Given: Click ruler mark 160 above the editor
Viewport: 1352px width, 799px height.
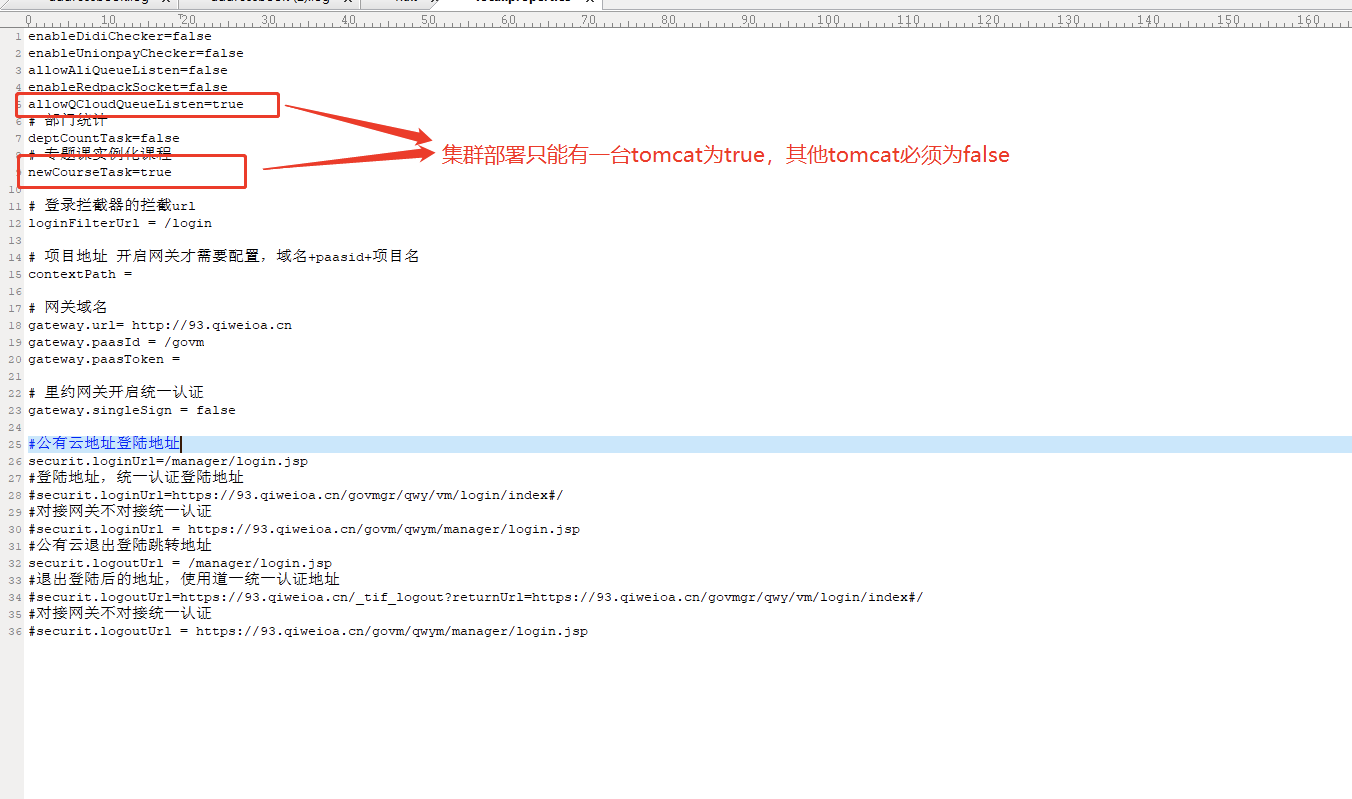Looking at the screenshot, I should (1307, 20).
